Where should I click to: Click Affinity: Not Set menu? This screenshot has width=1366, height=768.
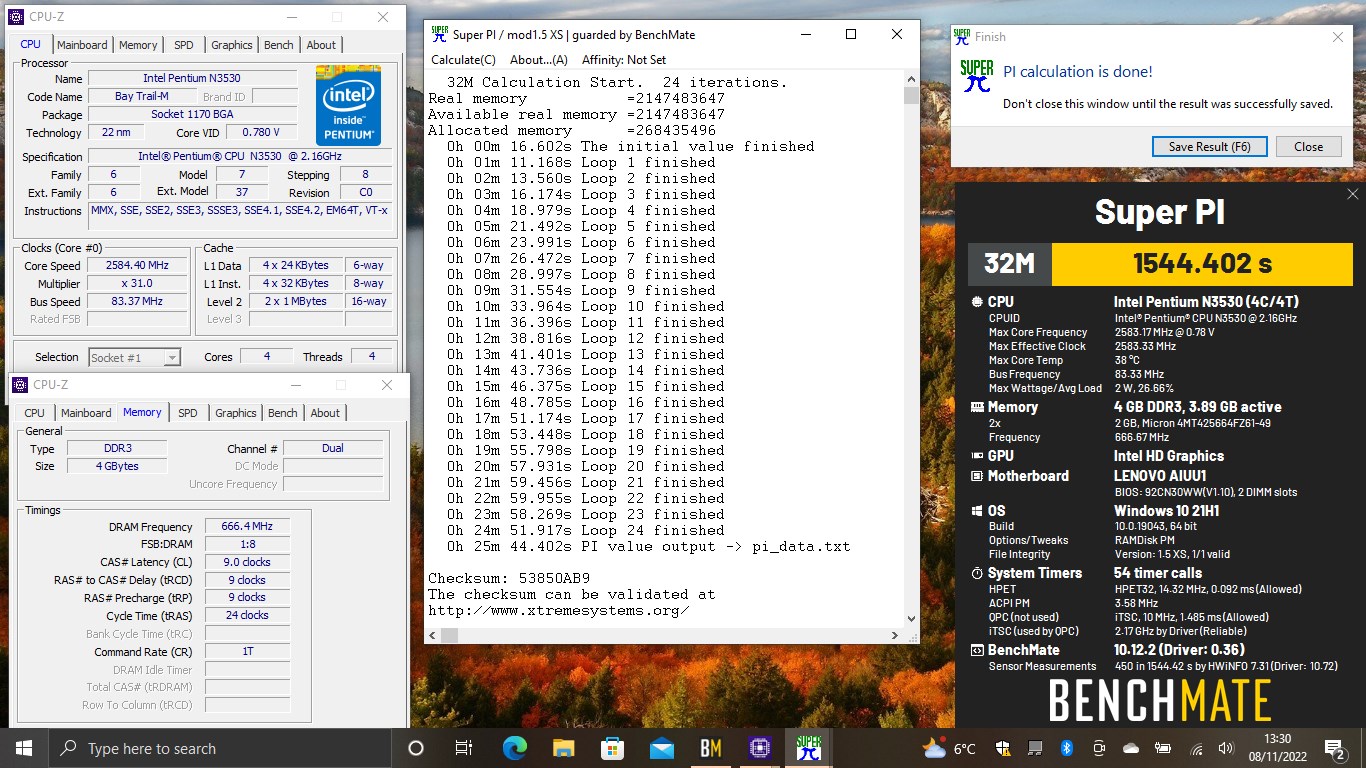coord(624,60)
